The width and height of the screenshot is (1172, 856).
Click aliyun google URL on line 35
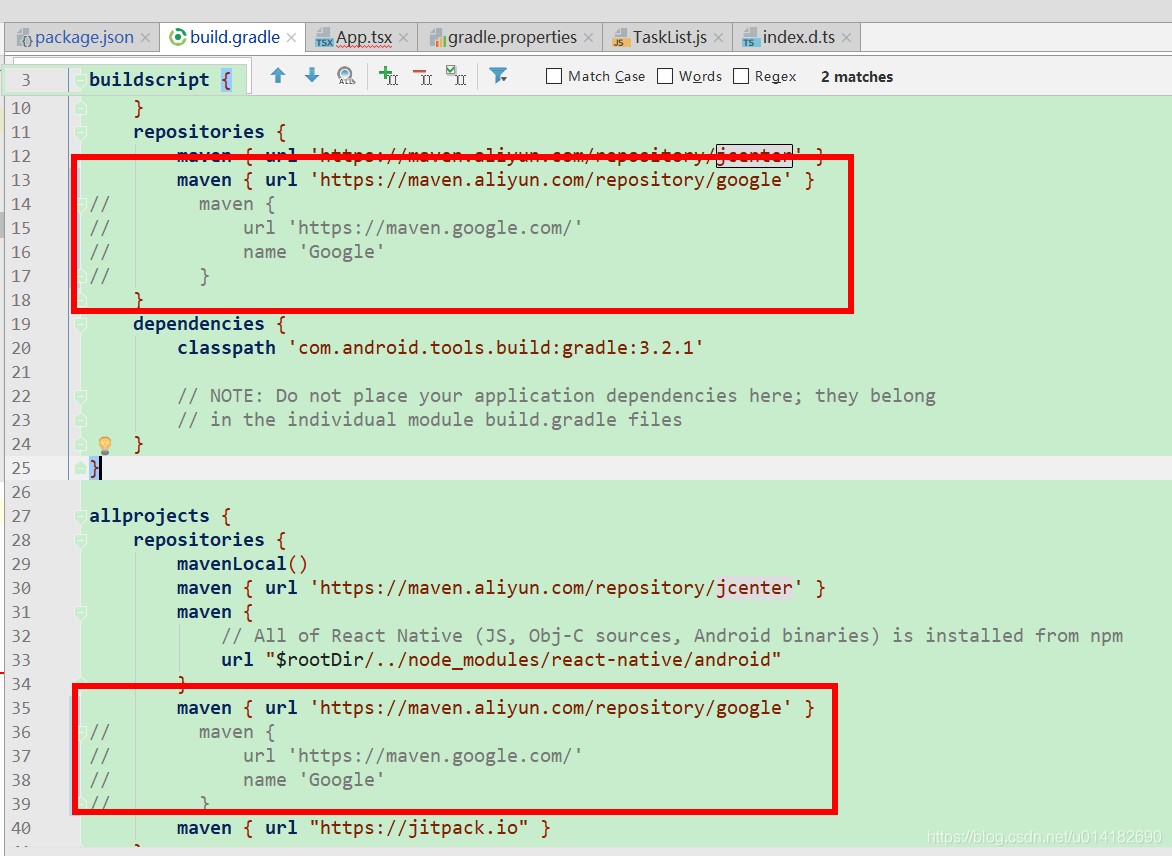(551, 708)
